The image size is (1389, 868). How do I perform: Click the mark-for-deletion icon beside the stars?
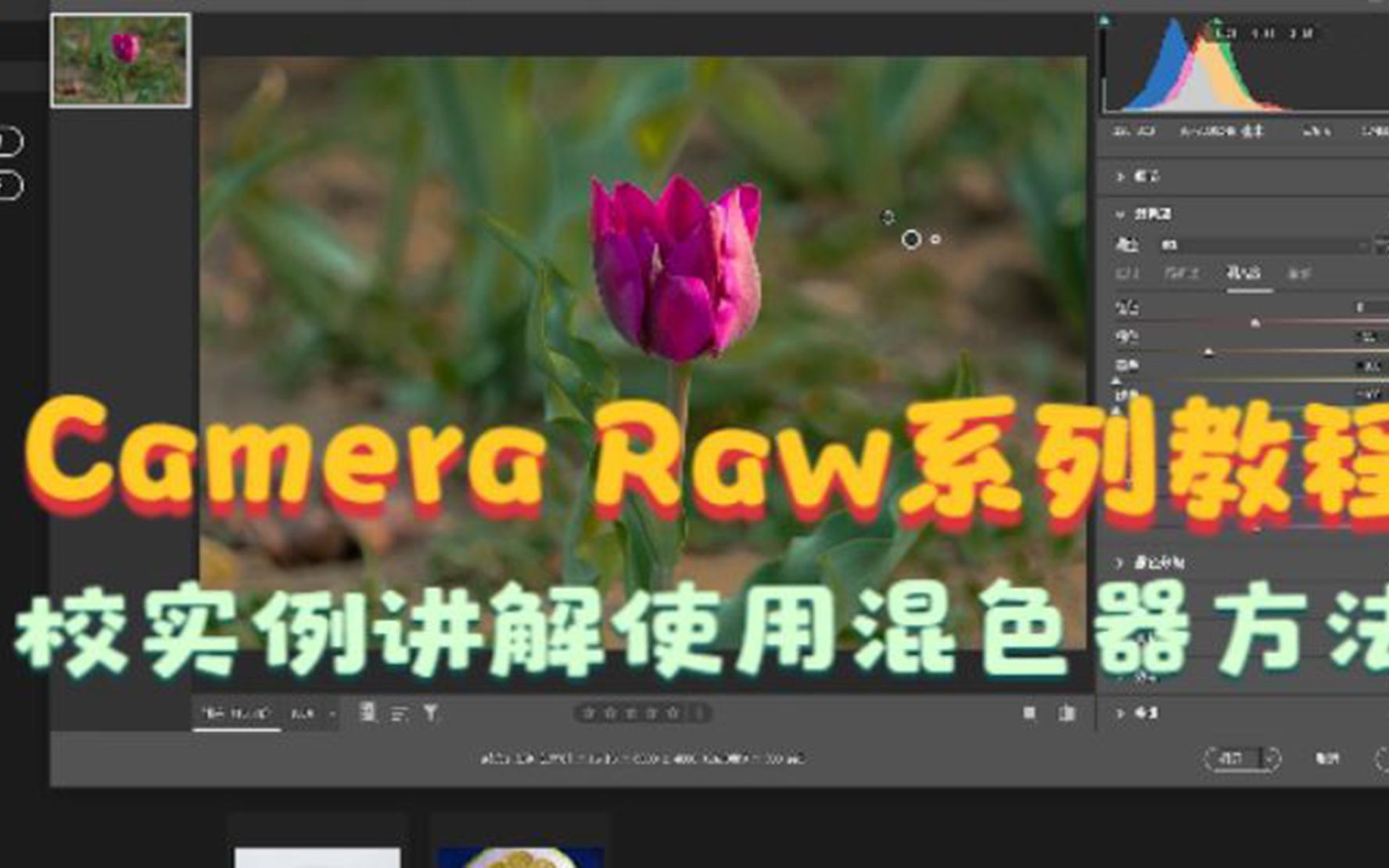(699, 713)
